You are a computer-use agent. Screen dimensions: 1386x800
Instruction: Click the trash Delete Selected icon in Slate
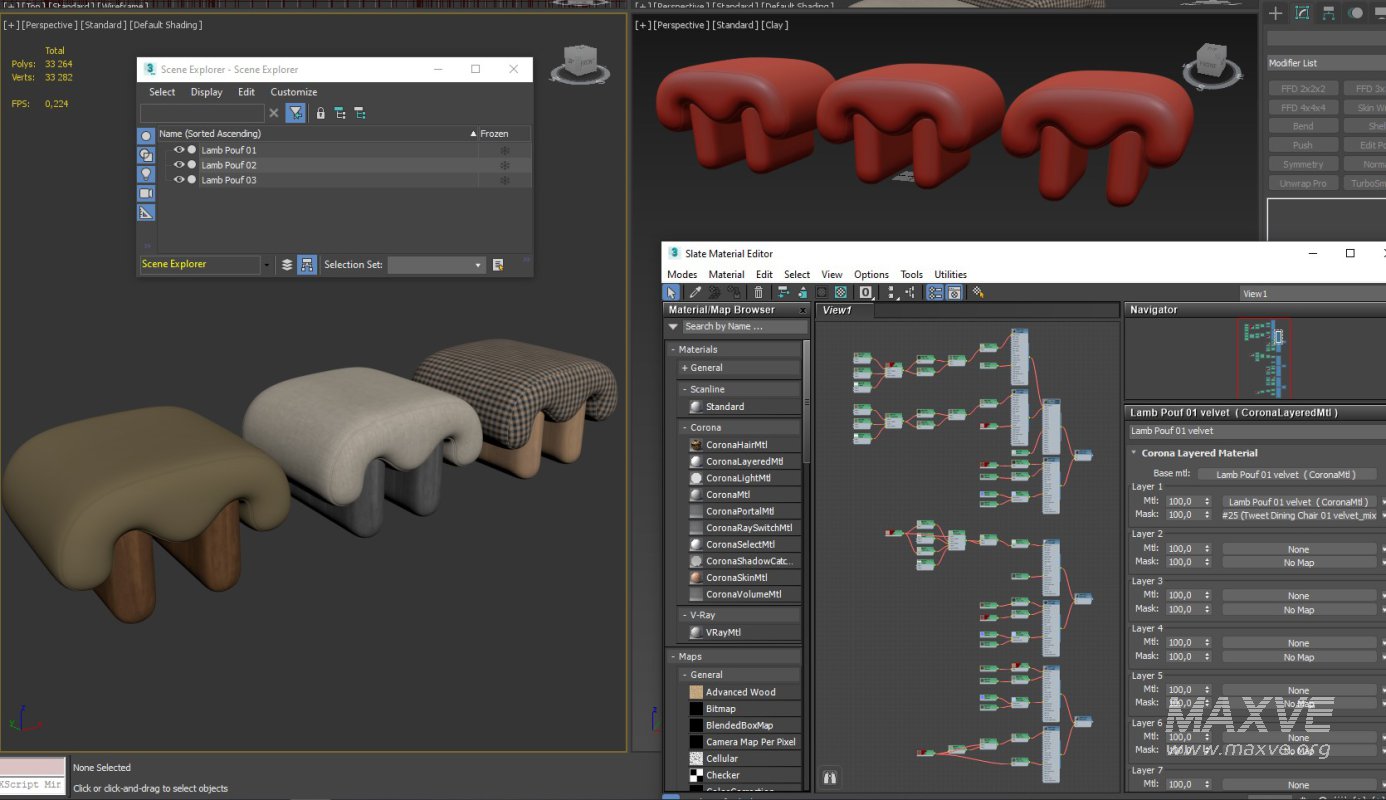coord(758,293)
